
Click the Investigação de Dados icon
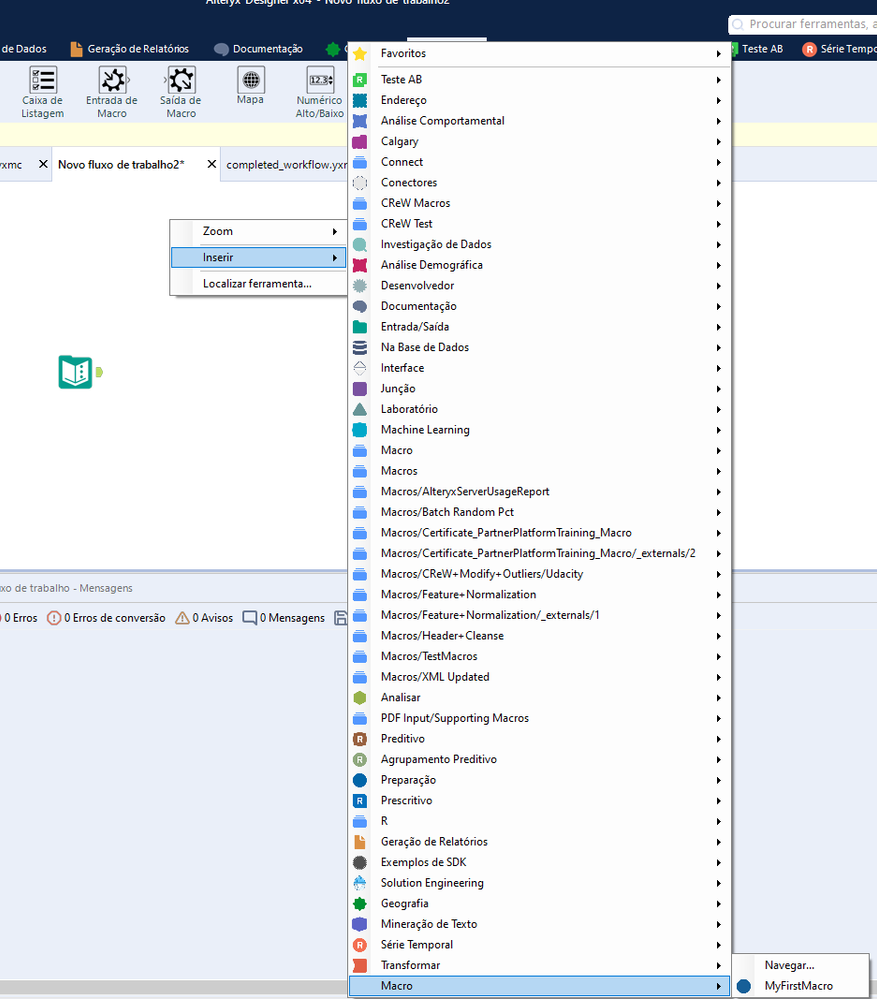[360, 245]
